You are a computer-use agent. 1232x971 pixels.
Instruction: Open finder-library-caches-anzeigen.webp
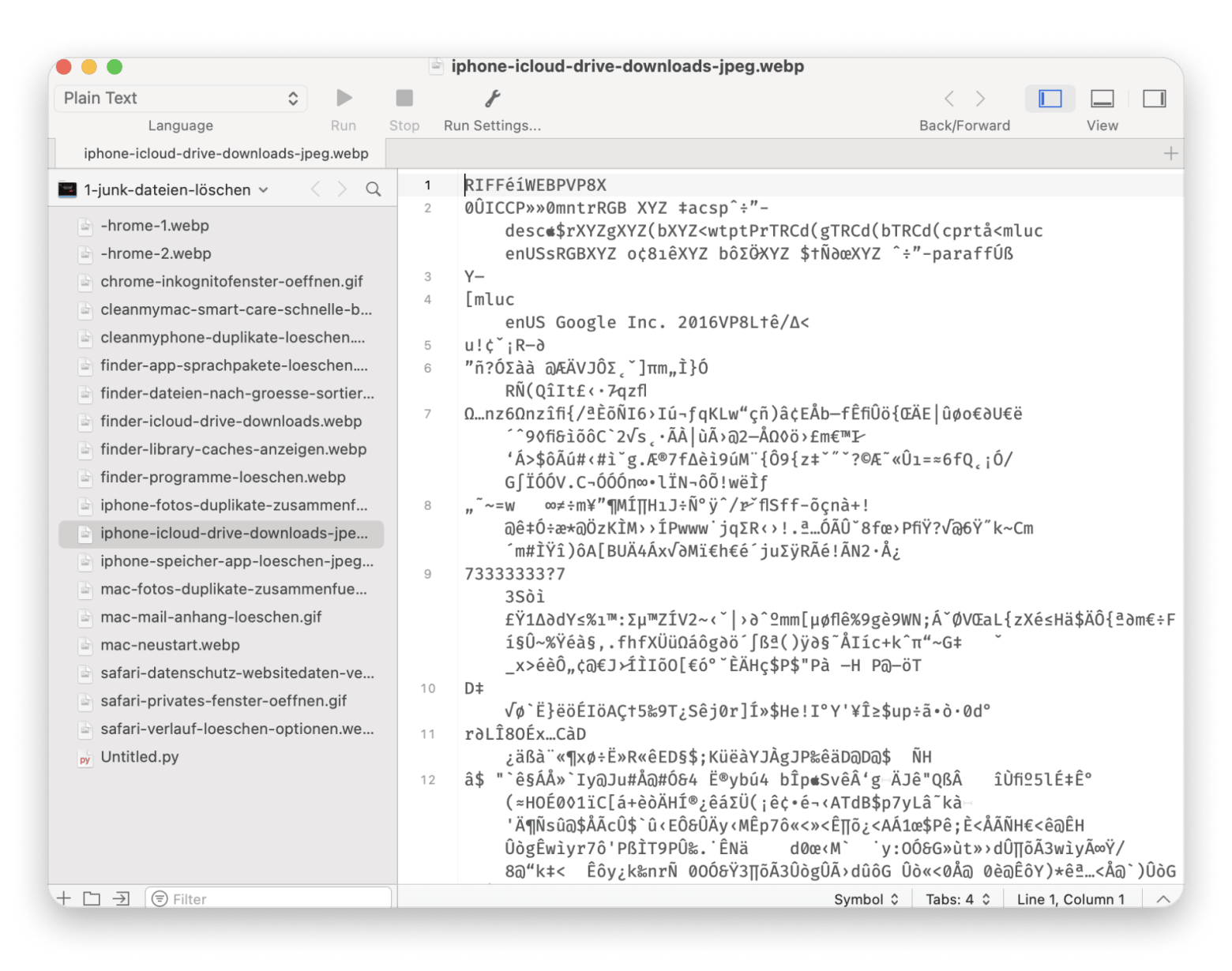point(233,449)
